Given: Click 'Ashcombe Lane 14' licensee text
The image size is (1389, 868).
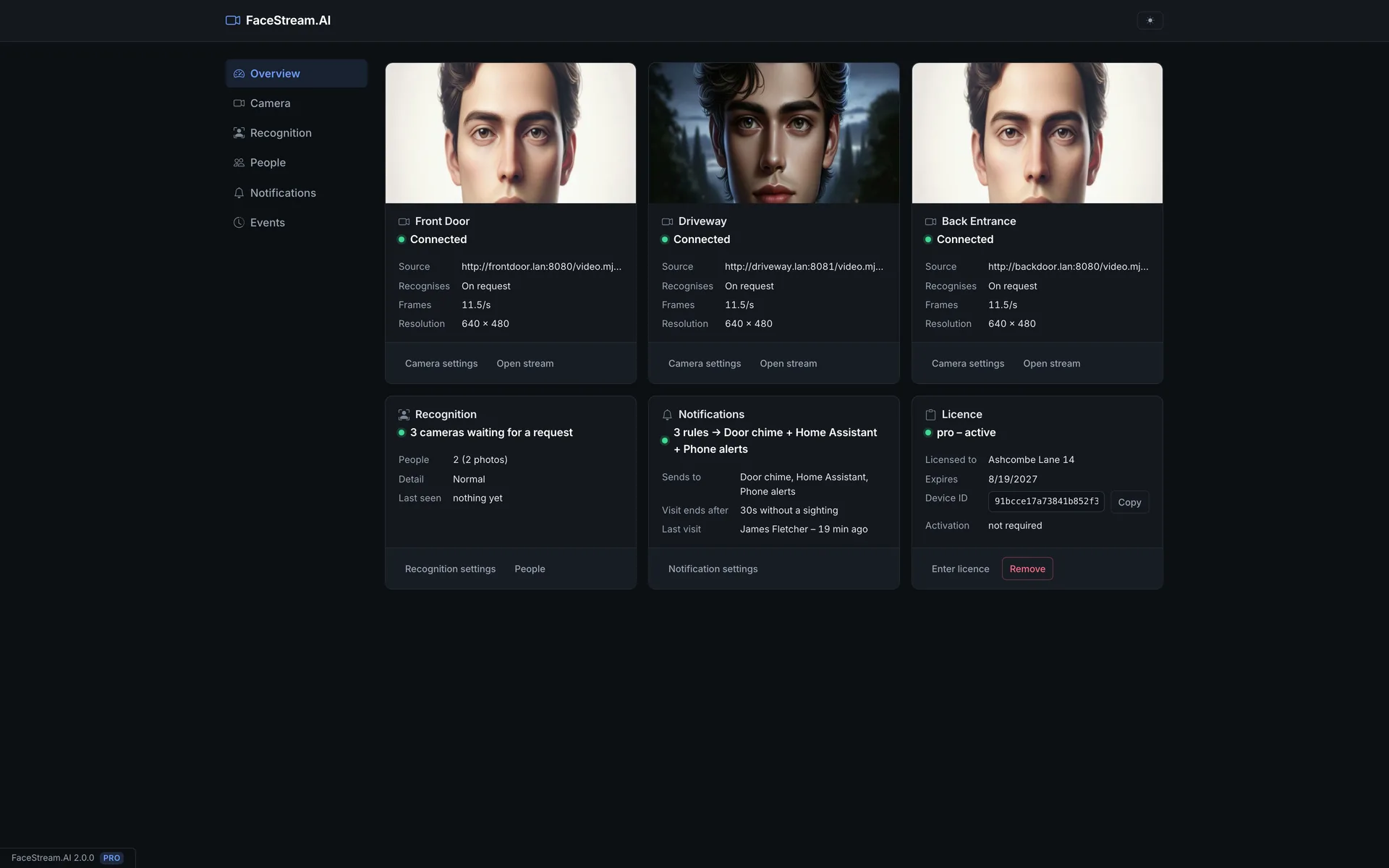Looking at the screenshot, I should (x=1031, y=460).
